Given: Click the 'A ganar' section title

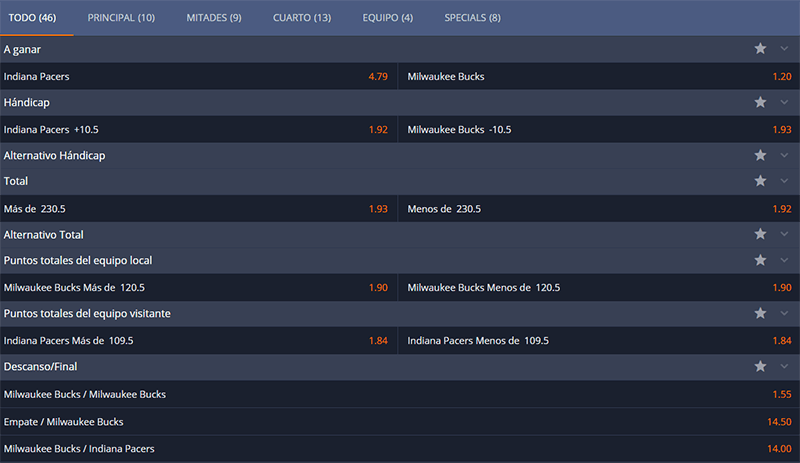Looking at the screenshot, I should 22,50.
